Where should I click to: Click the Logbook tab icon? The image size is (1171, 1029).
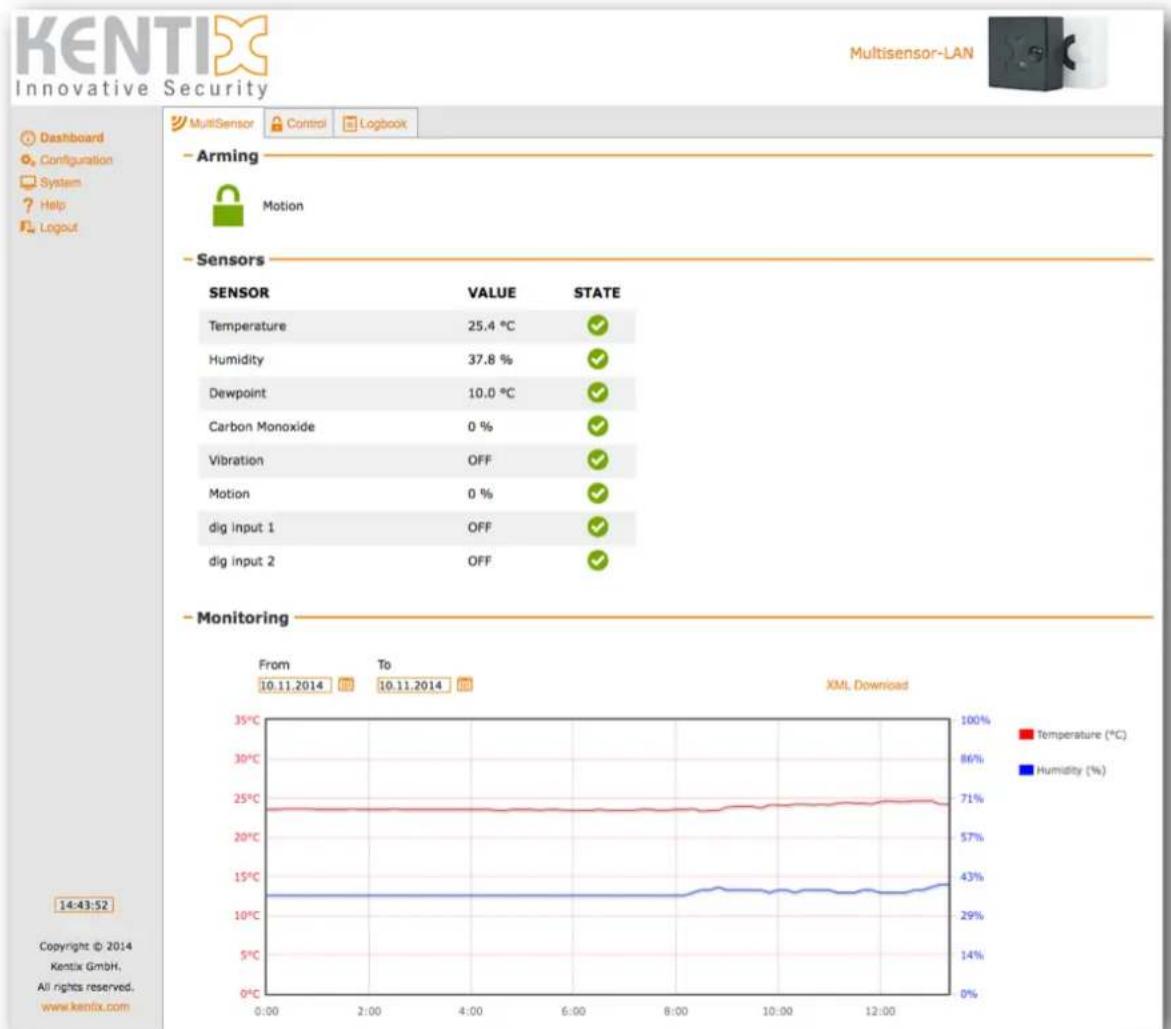point(350,123)
